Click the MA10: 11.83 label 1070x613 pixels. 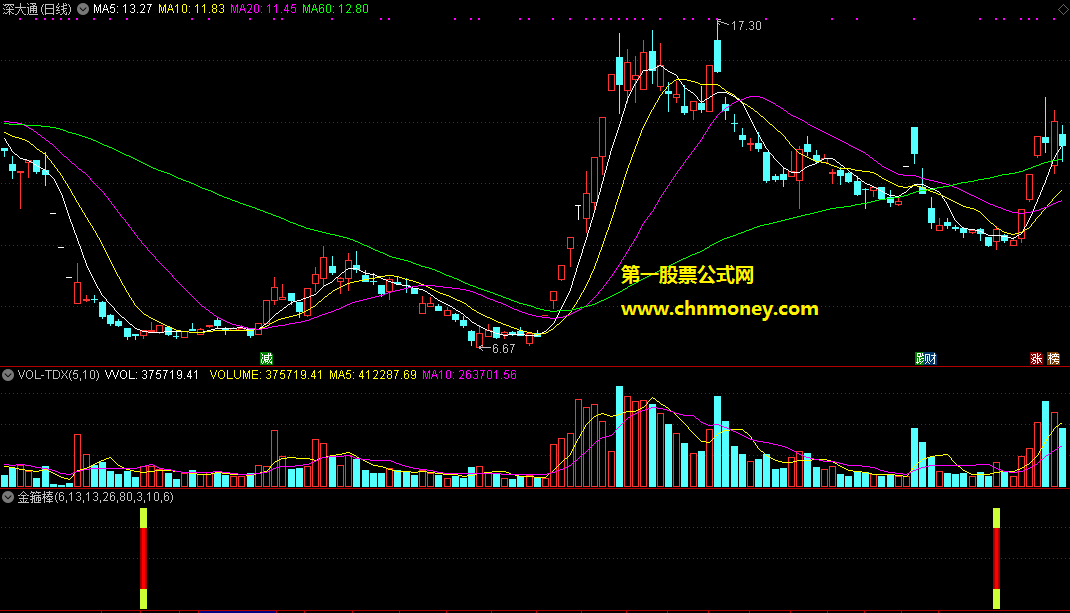(191, 9)
